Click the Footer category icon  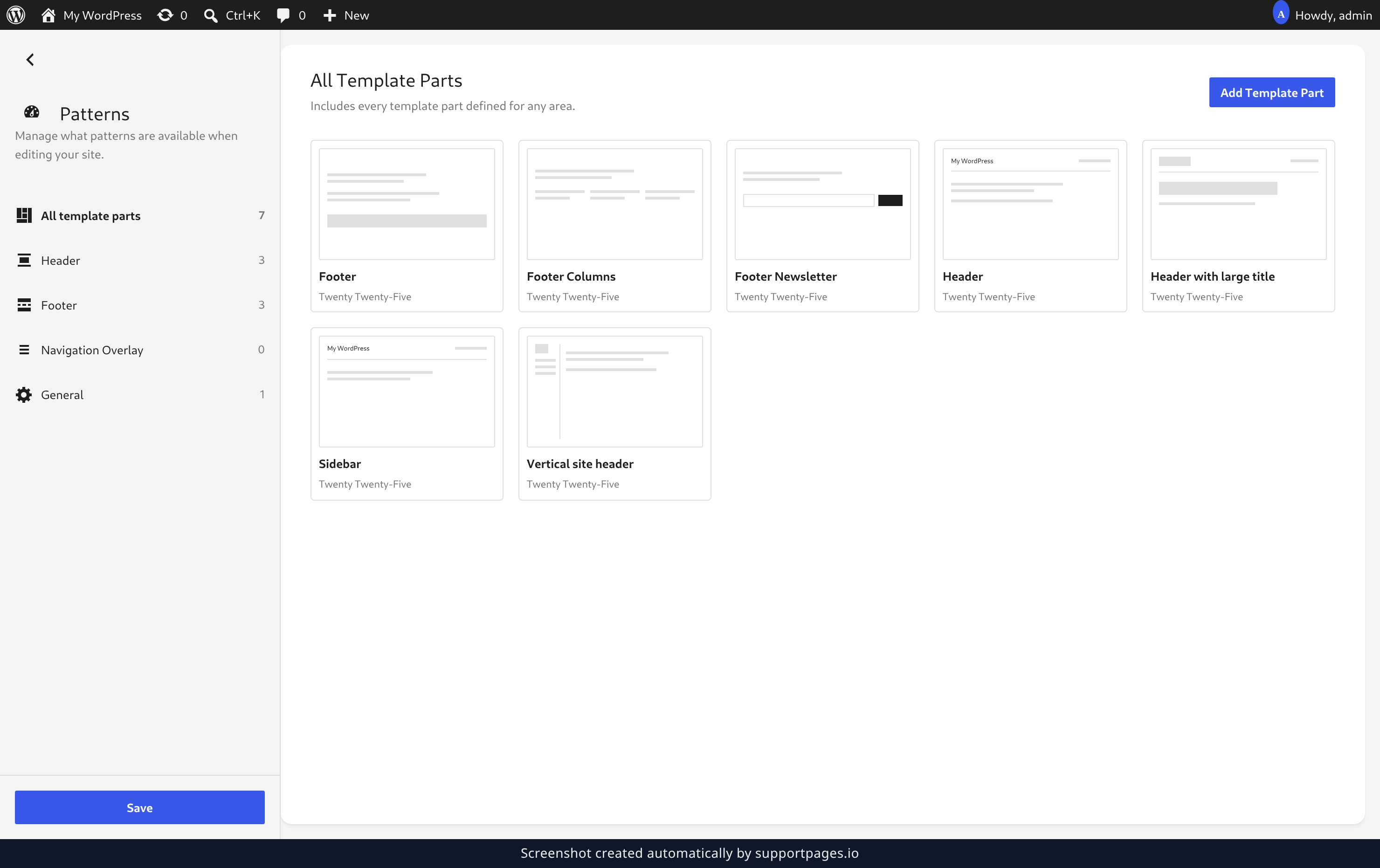[24, 305]
